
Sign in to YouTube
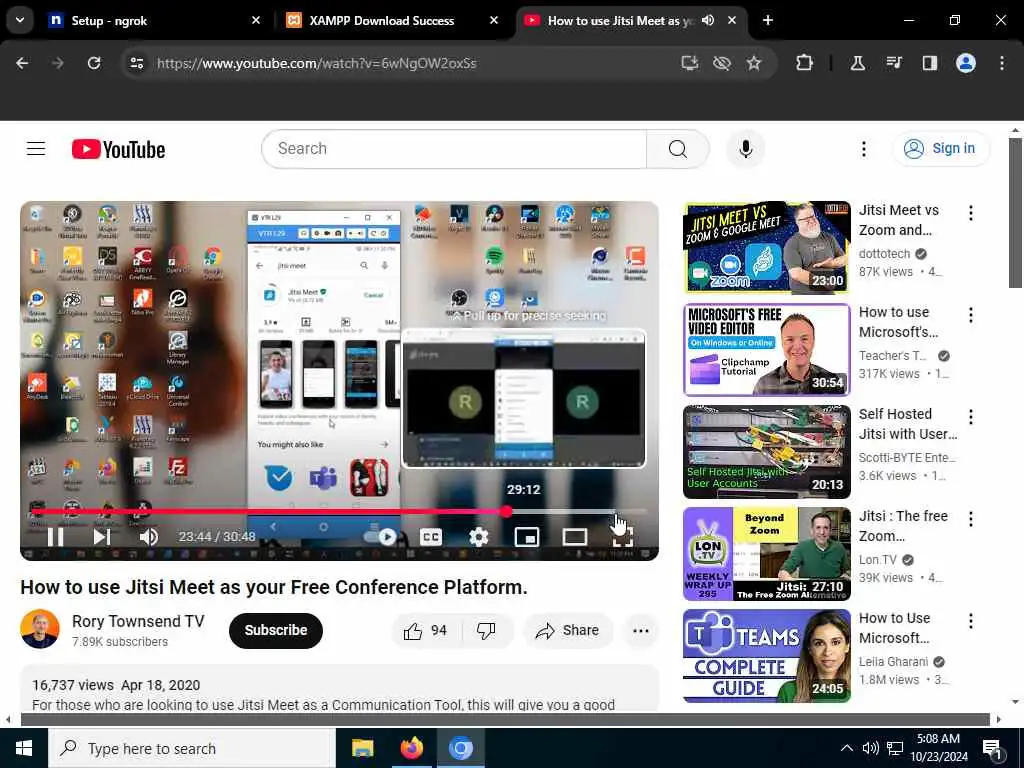[x=941, y=149]
